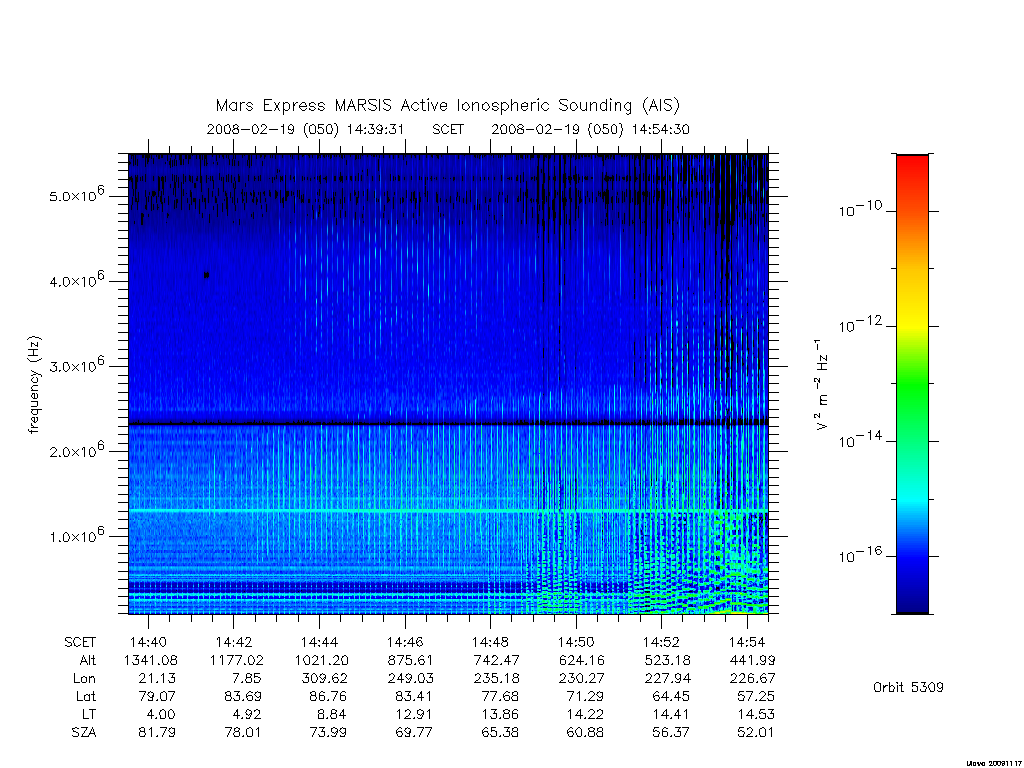Click the start timestamp 2008-02-19 (050) 14:39:31
Screen dimensions: 1024x768
(306, 129)
